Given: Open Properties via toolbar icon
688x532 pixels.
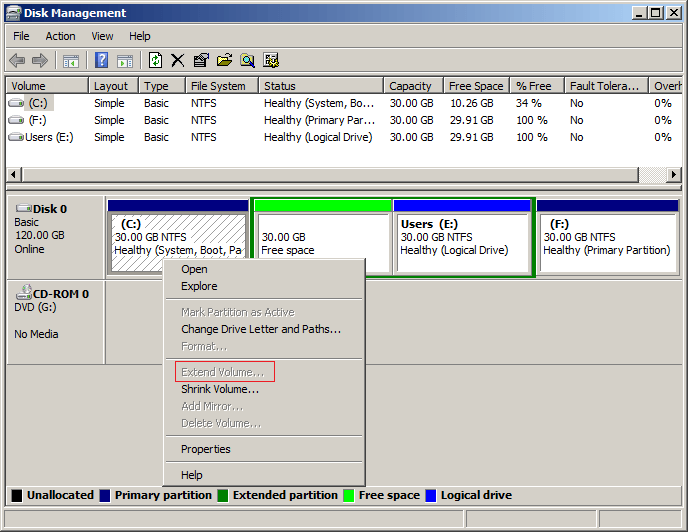Looking at the screenshot, I should (201, 61).
